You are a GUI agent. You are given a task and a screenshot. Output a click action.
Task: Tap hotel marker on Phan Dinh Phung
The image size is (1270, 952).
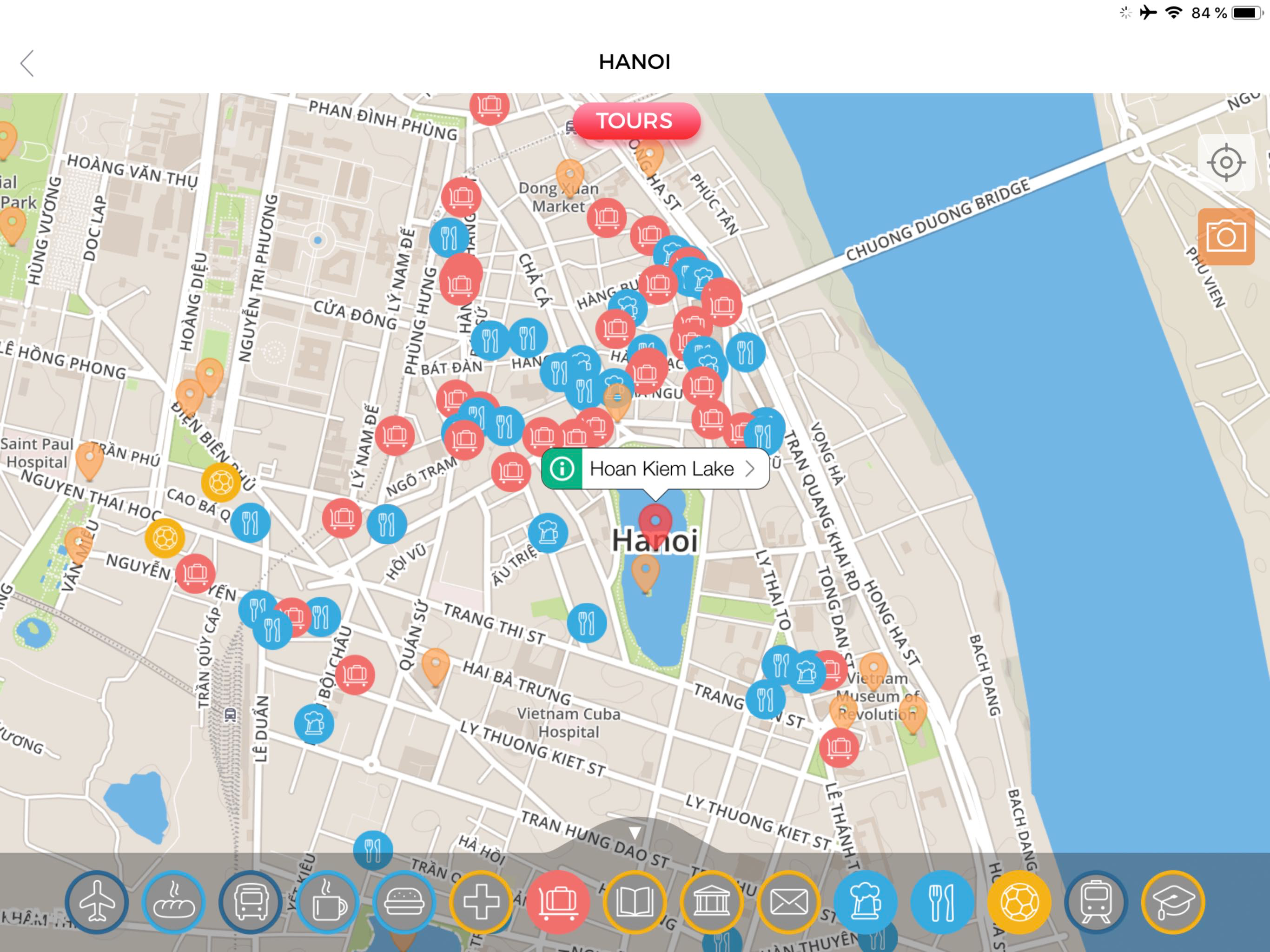pos(490,107)
